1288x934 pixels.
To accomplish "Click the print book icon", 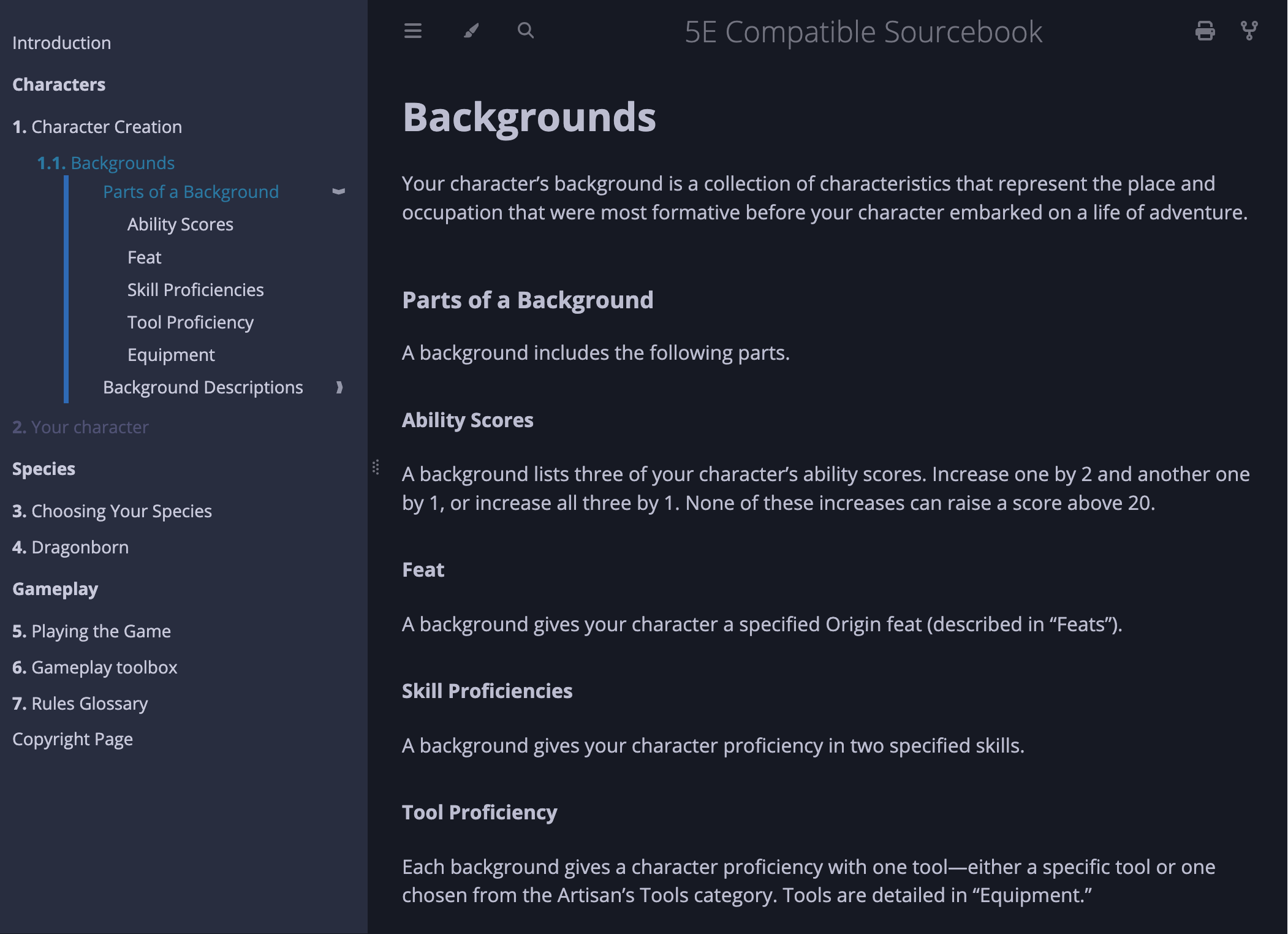I will [1205, 31].
